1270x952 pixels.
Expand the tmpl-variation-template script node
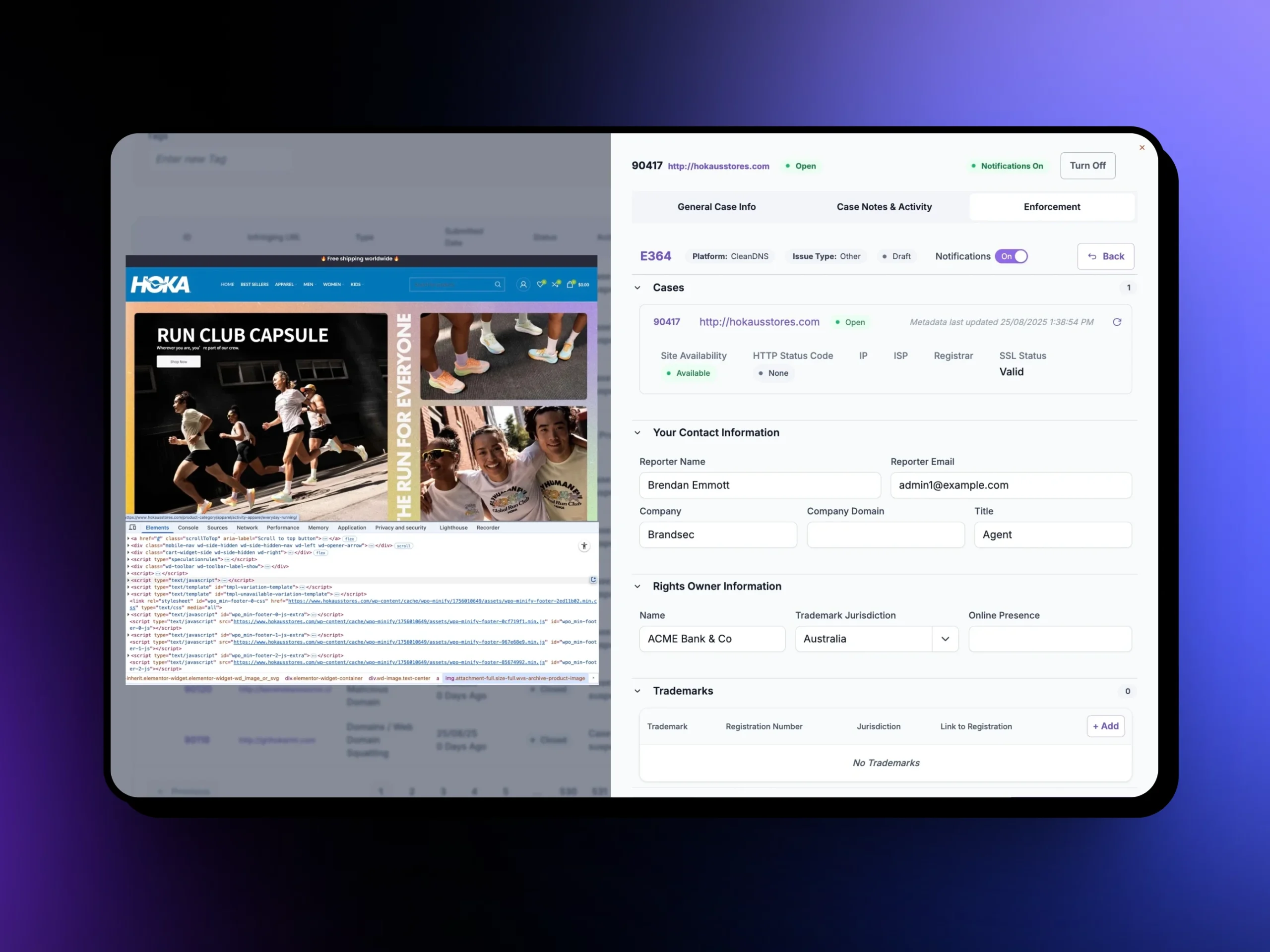(x=128, y=587)
